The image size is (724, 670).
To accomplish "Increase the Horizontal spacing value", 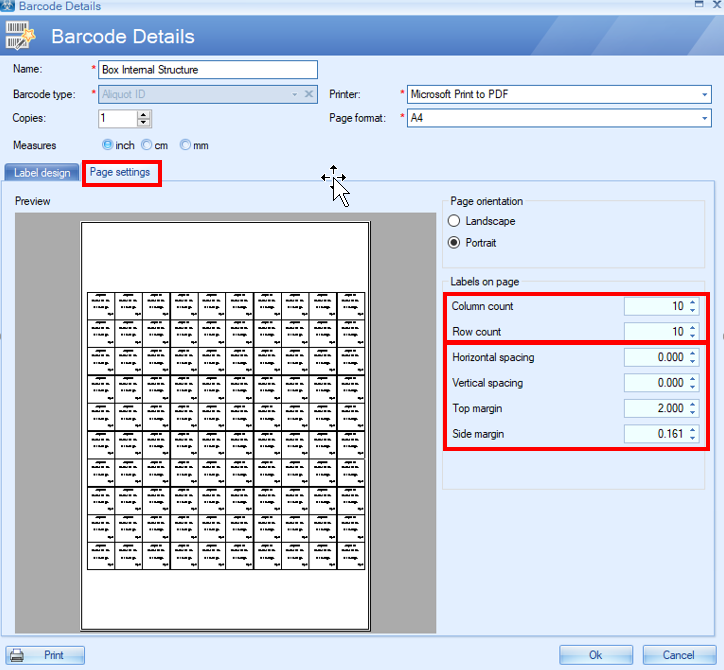I will pos(693,354).
